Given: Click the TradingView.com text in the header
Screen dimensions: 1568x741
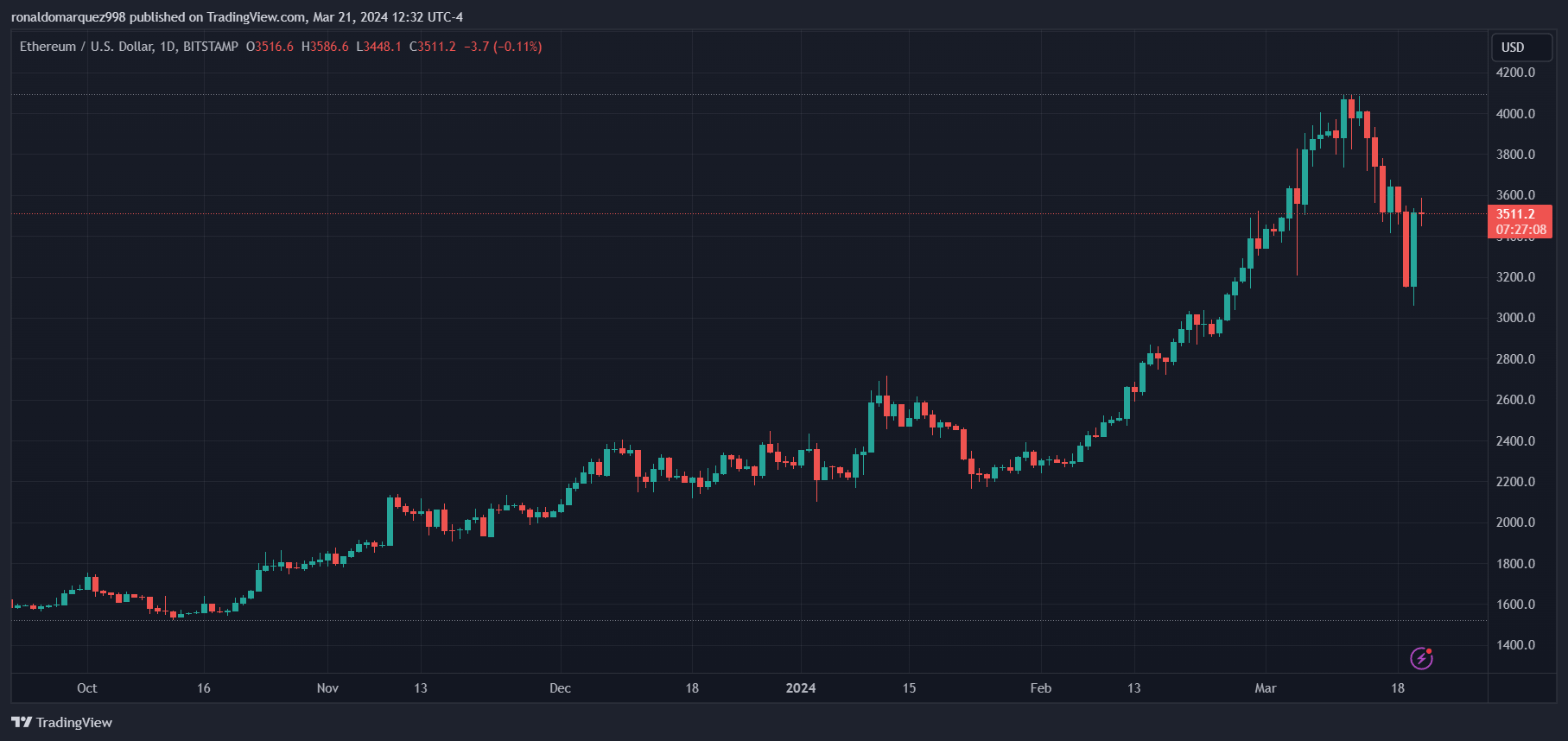Looking at the screenshot, I should [x=257, y=17].
